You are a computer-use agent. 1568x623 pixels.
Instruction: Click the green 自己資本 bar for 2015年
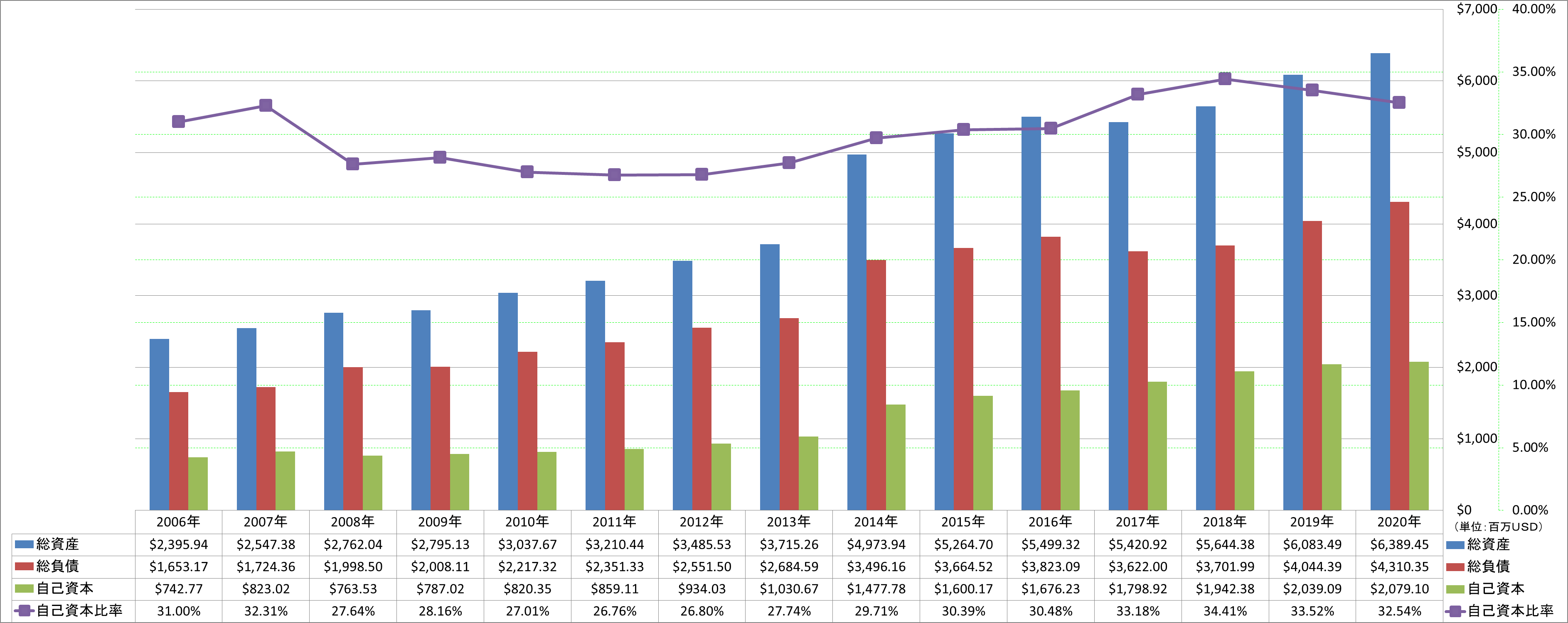pyautogui.click(x=983, y=453)
